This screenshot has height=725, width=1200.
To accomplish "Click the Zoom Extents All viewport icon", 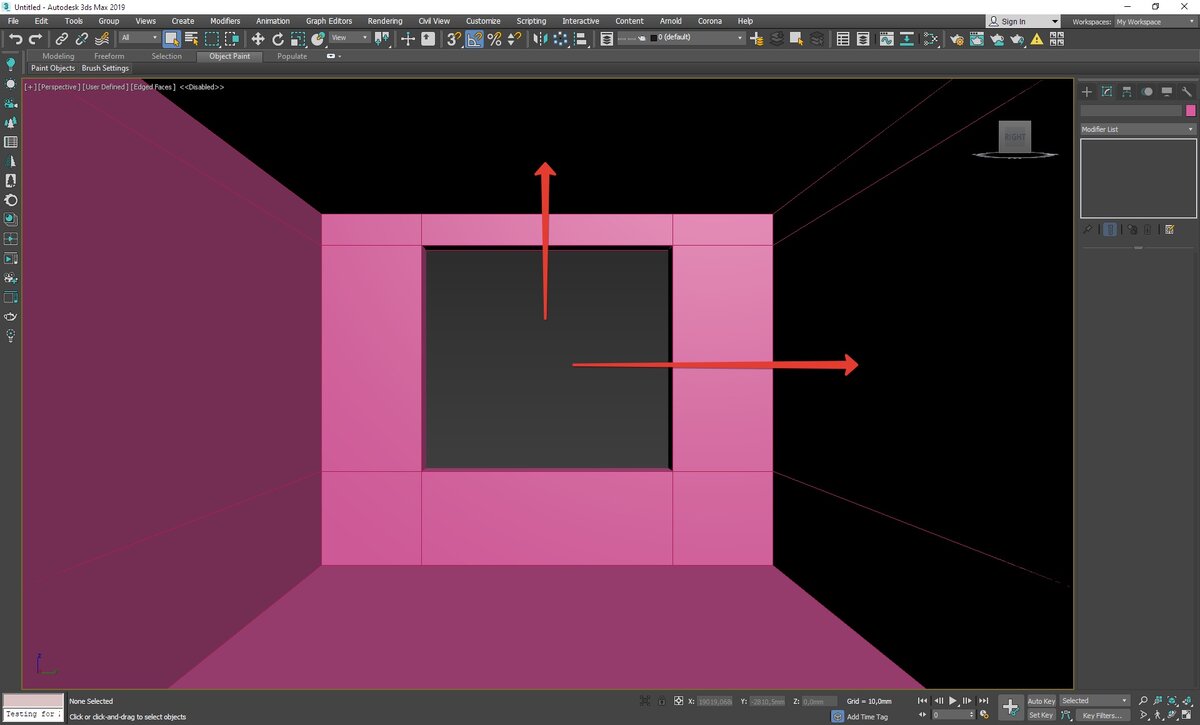I will coord(1185,700).
